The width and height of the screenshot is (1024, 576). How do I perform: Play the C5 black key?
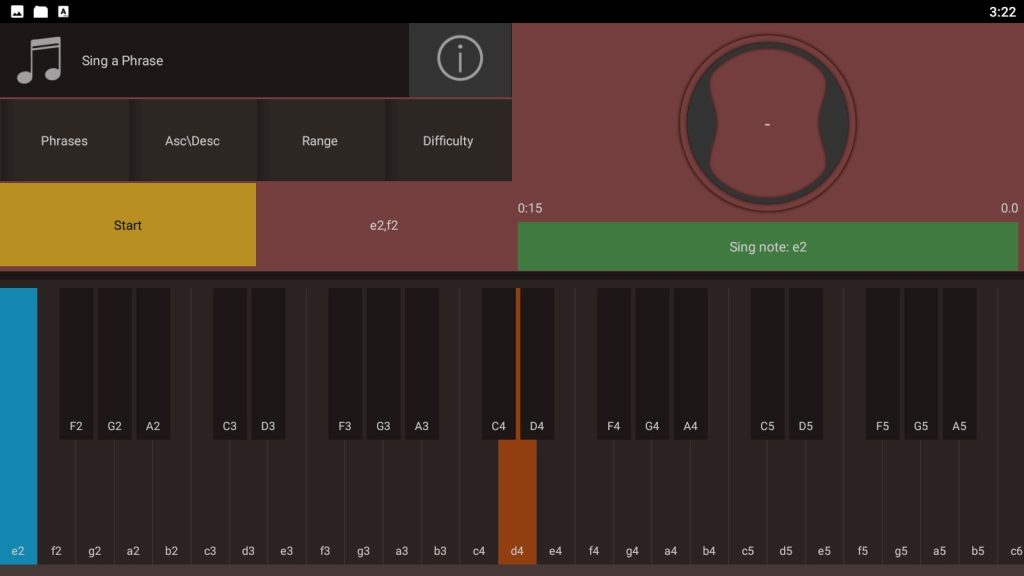[767, 363]
